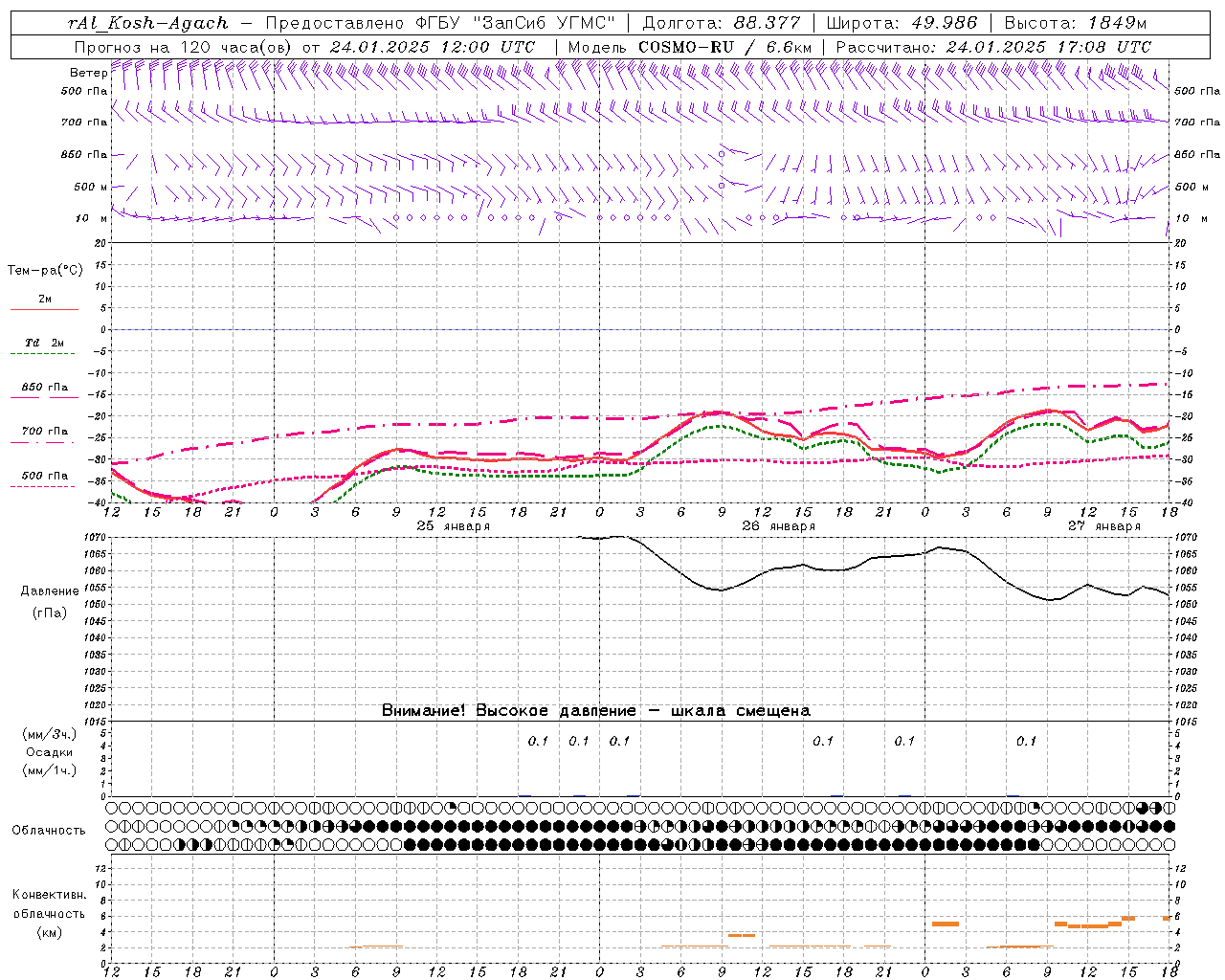The height and width of the screenshot is (980, 1225).
Task: Click the 26 января date label
Action: point(779,526)
